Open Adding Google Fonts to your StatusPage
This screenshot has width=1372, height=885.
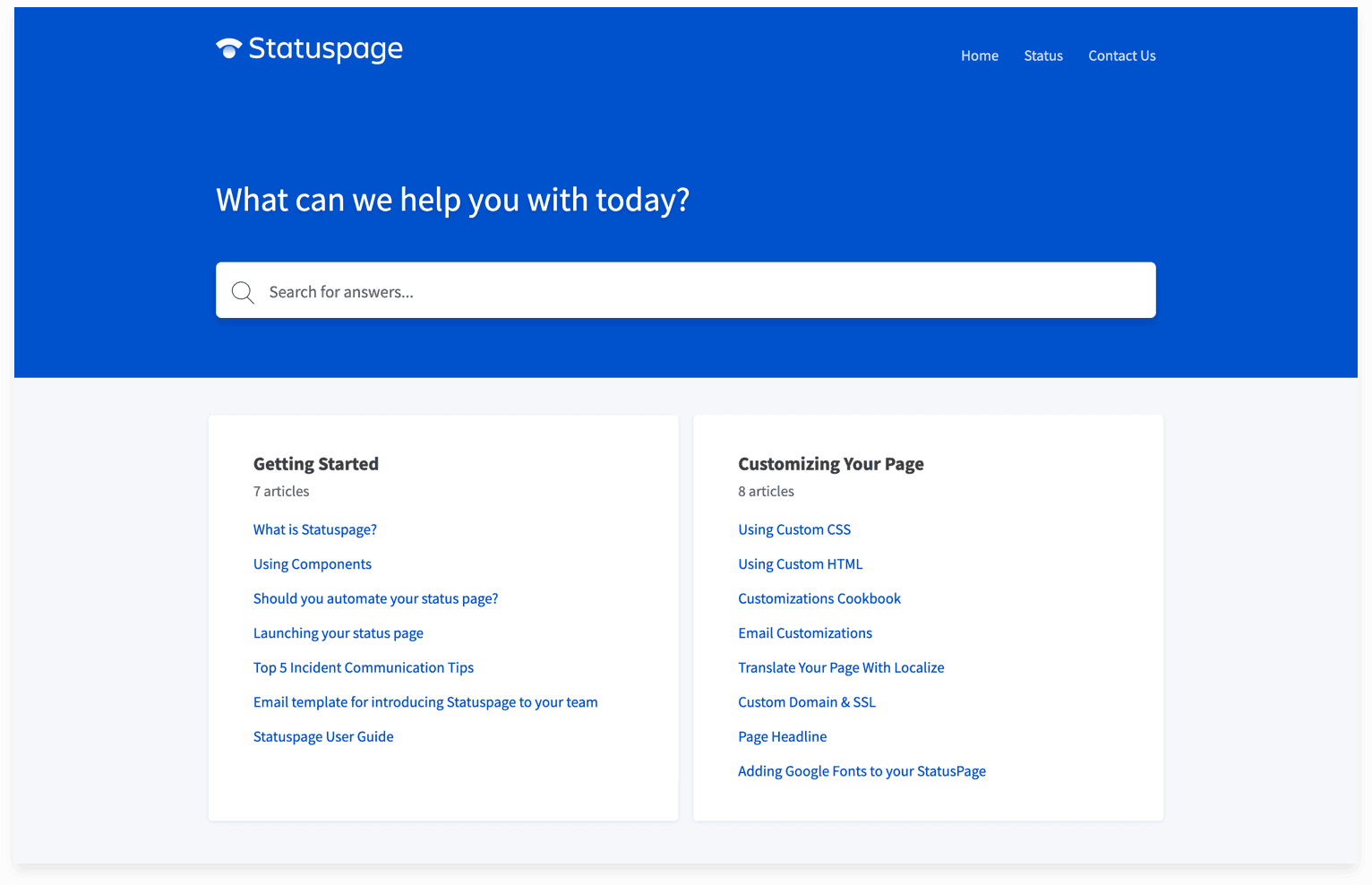pos(862,771)
